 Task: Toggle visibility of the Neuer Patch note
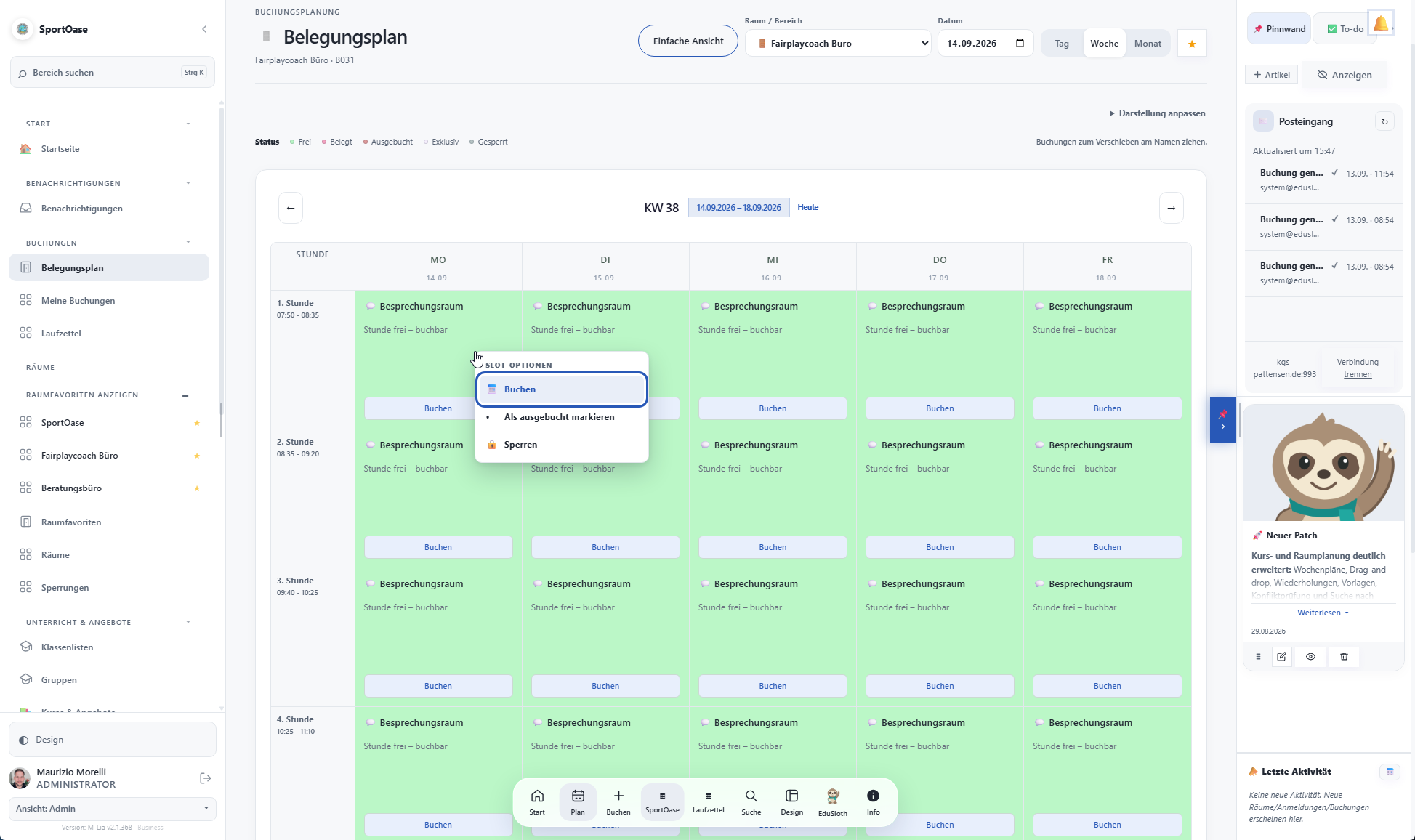click(1311, 657)
